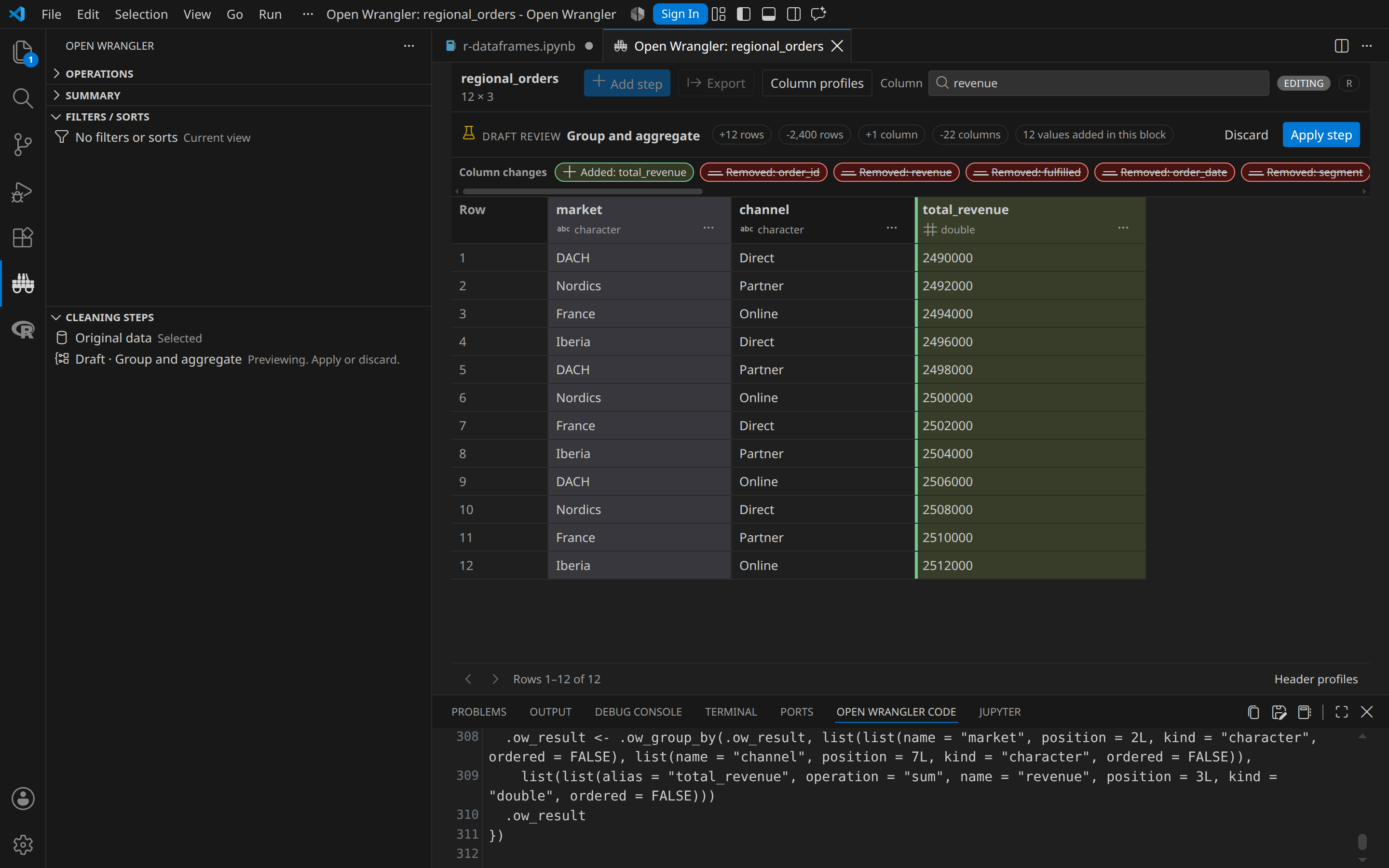Screen dimensions: 1389x868
Task: Split the editor to the right
Action: (x=1341, y=46)
